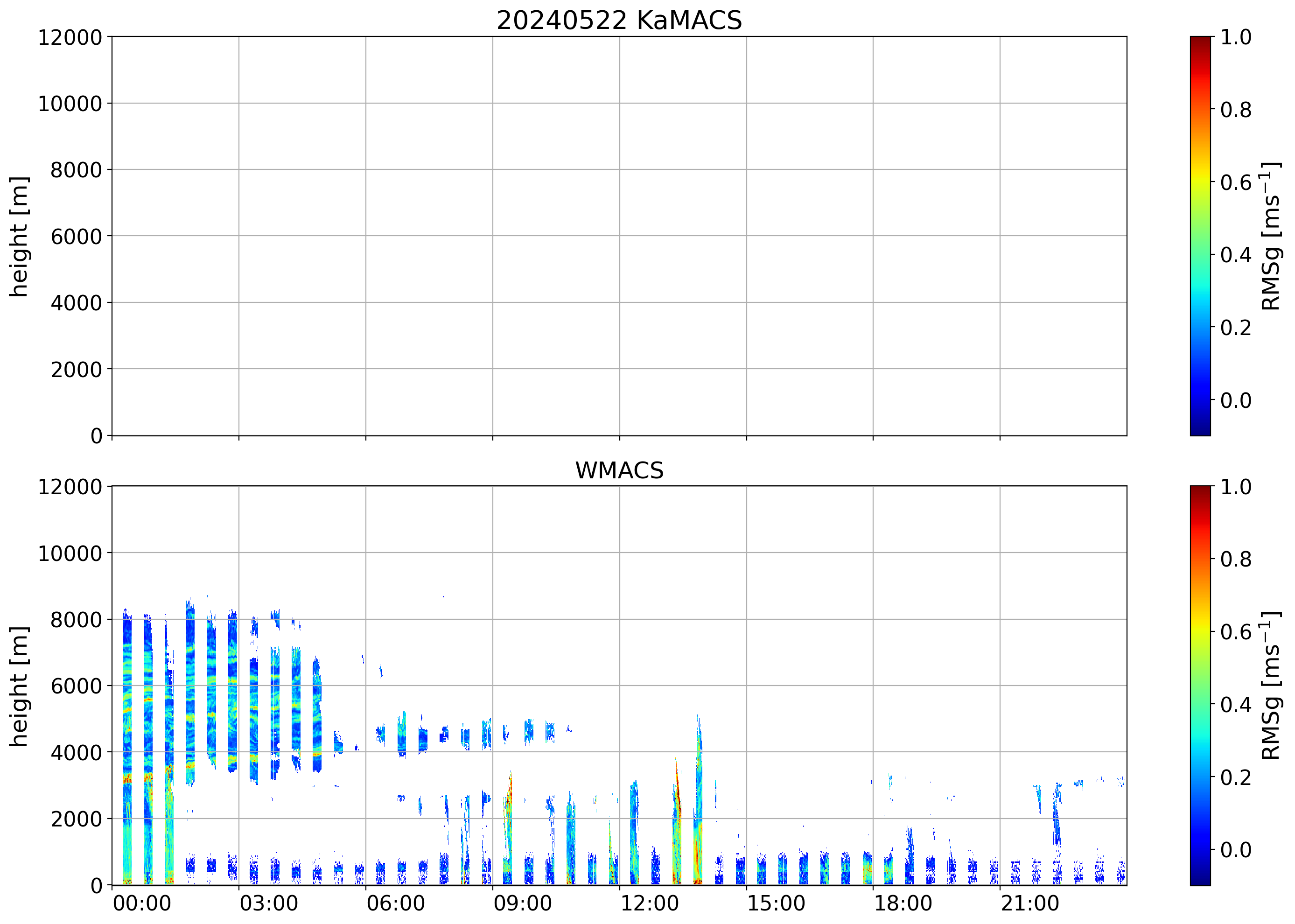This screenshot has width=1295, height=924.
Task: Click the top plot height [m] axis label
Action: click(x=19, y=236)
